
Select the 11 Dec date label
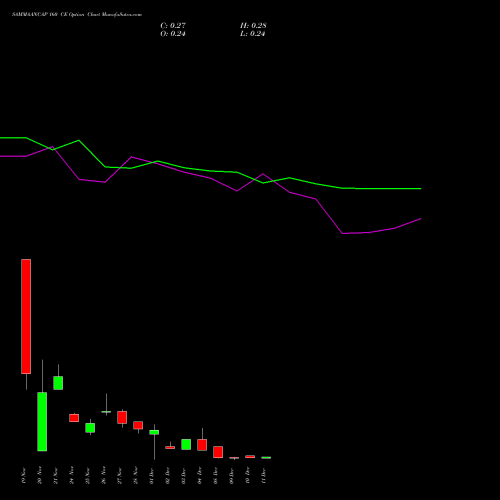pos(263,476)
